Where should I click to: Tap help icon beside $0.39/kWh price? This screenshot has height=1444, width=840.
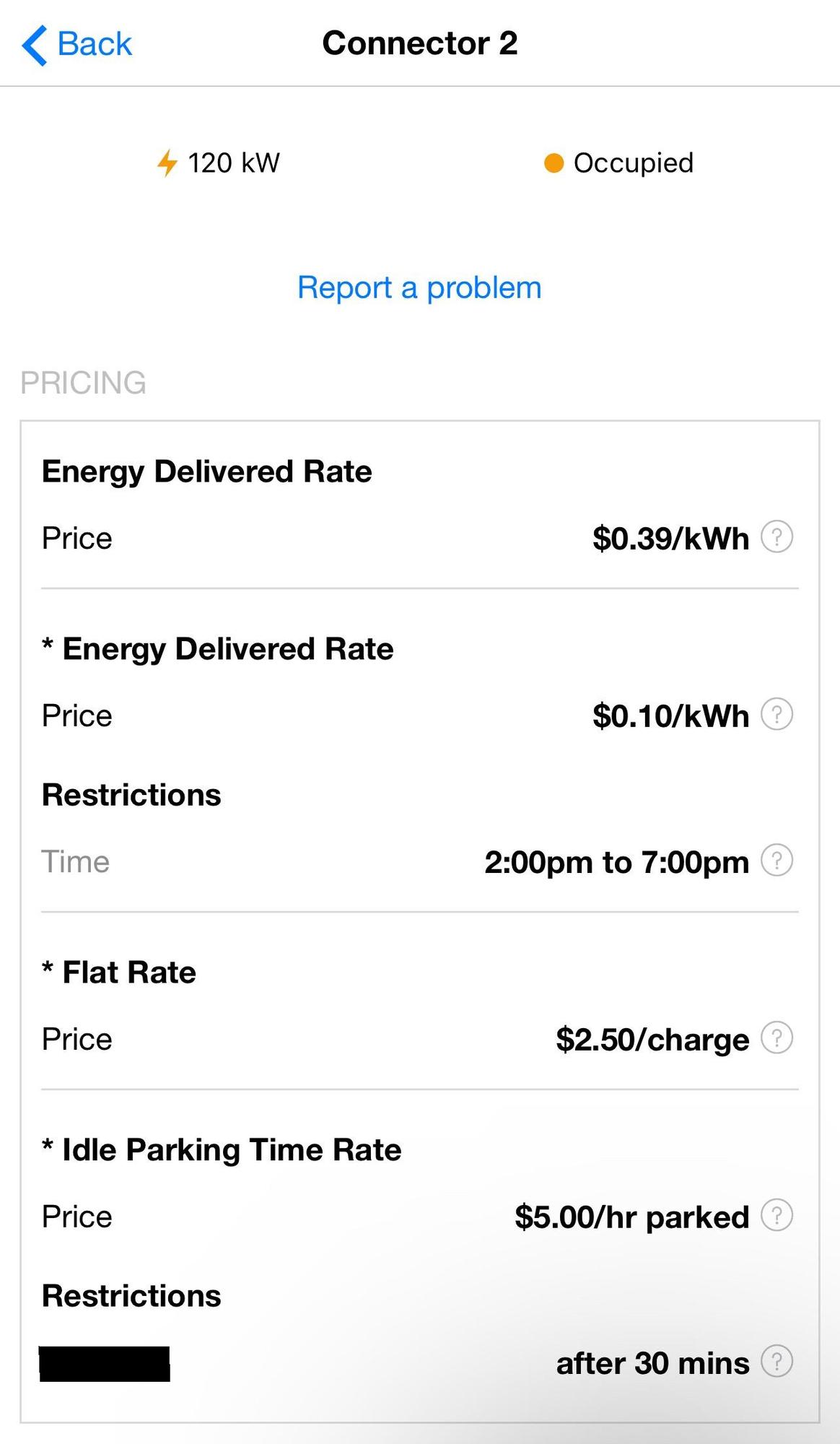click(x=777, y=537)
